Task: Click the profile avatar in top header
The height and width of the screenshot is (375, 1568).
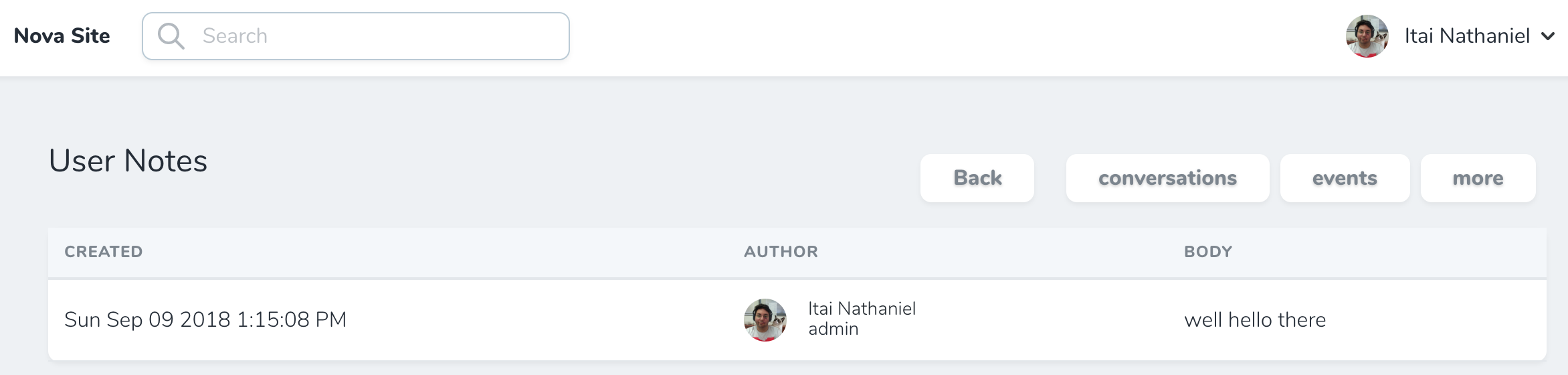Action: point(1367,36)
